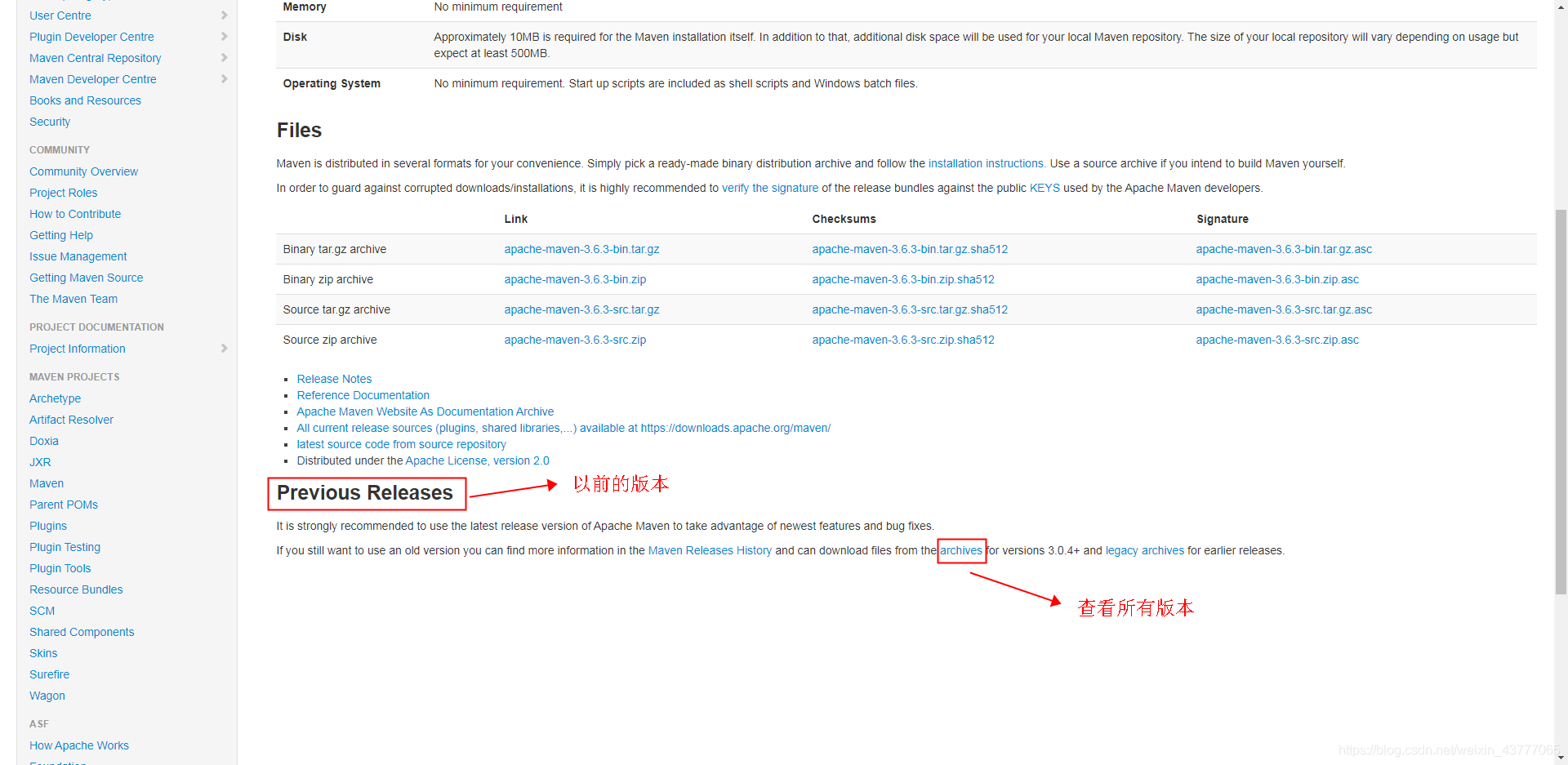
Task: Open Plugin Developer Centre sidebar item
Action: pyautogui.click(x=91, y=37)
